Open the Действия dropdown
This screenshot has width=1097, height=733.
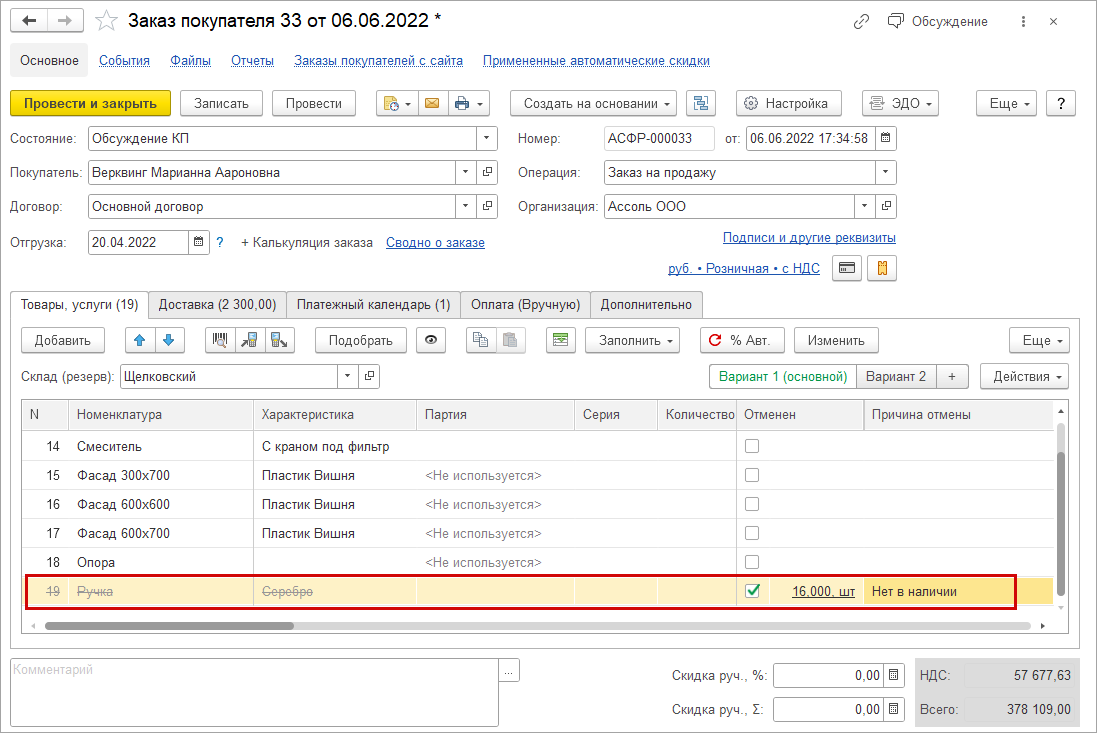point(1024,376)
